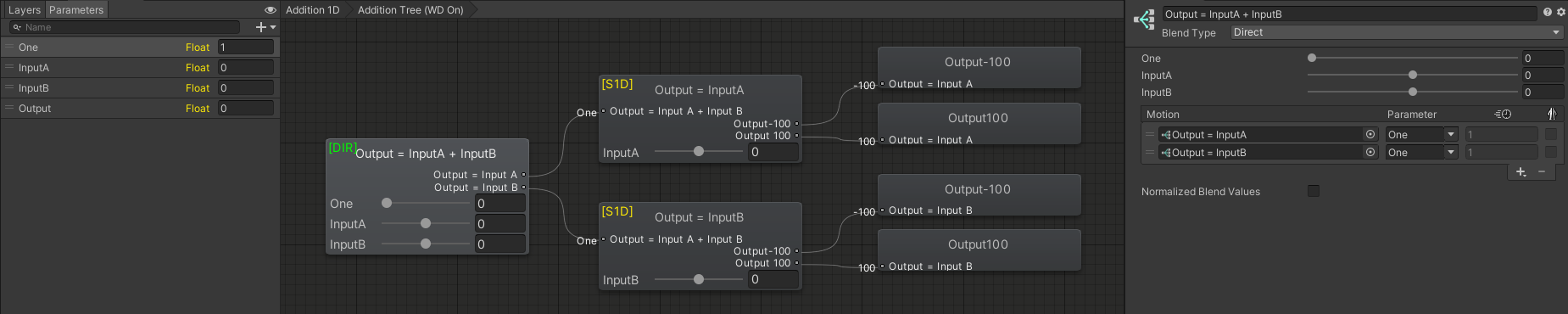
Task: Open parameter dropdown for Output = InputB motion
Action: point(1421,152)
